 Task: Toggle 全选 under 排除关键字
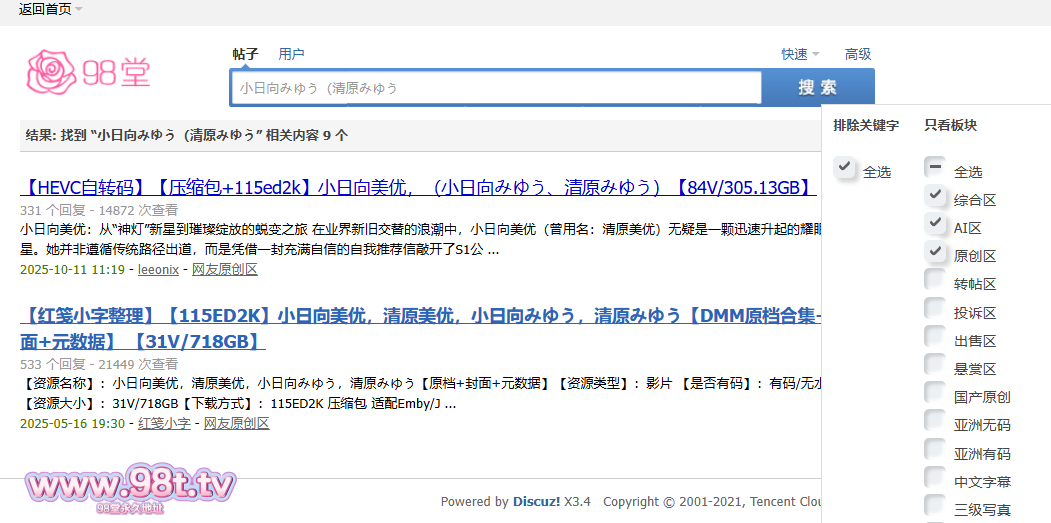tap(846, 168)
